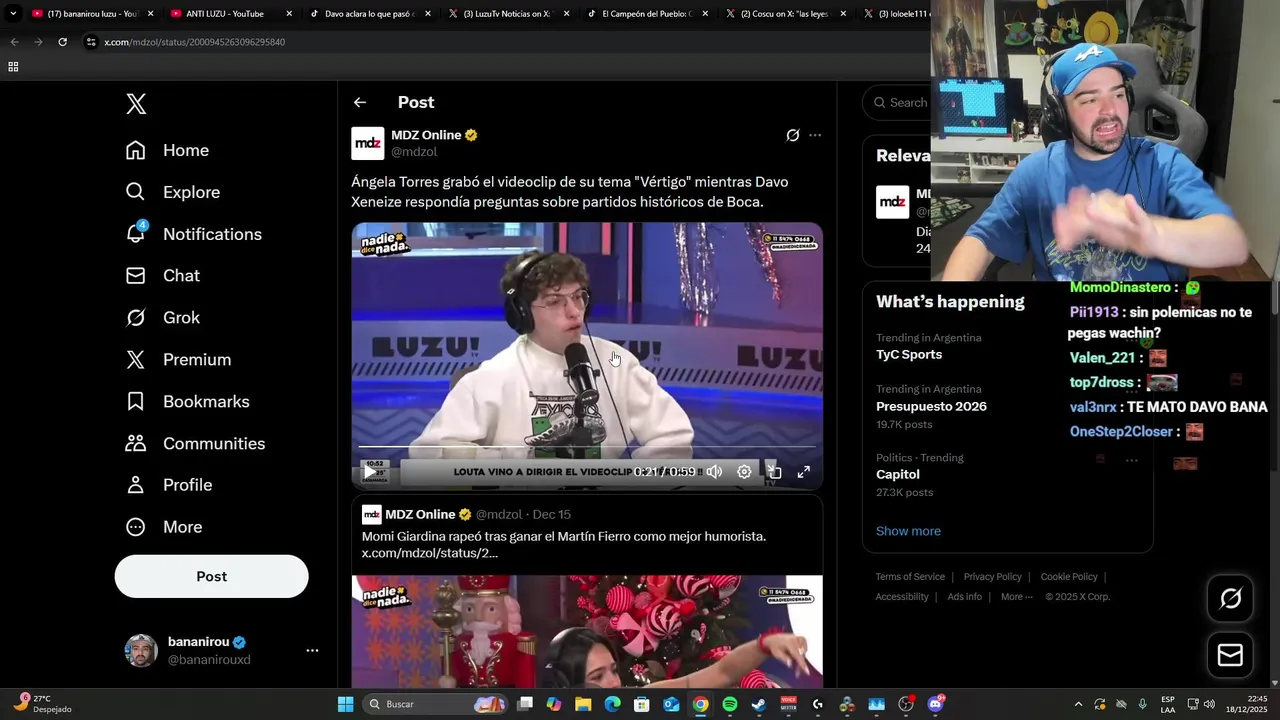Open the floating Messages envelope button

pos(1230,655)
